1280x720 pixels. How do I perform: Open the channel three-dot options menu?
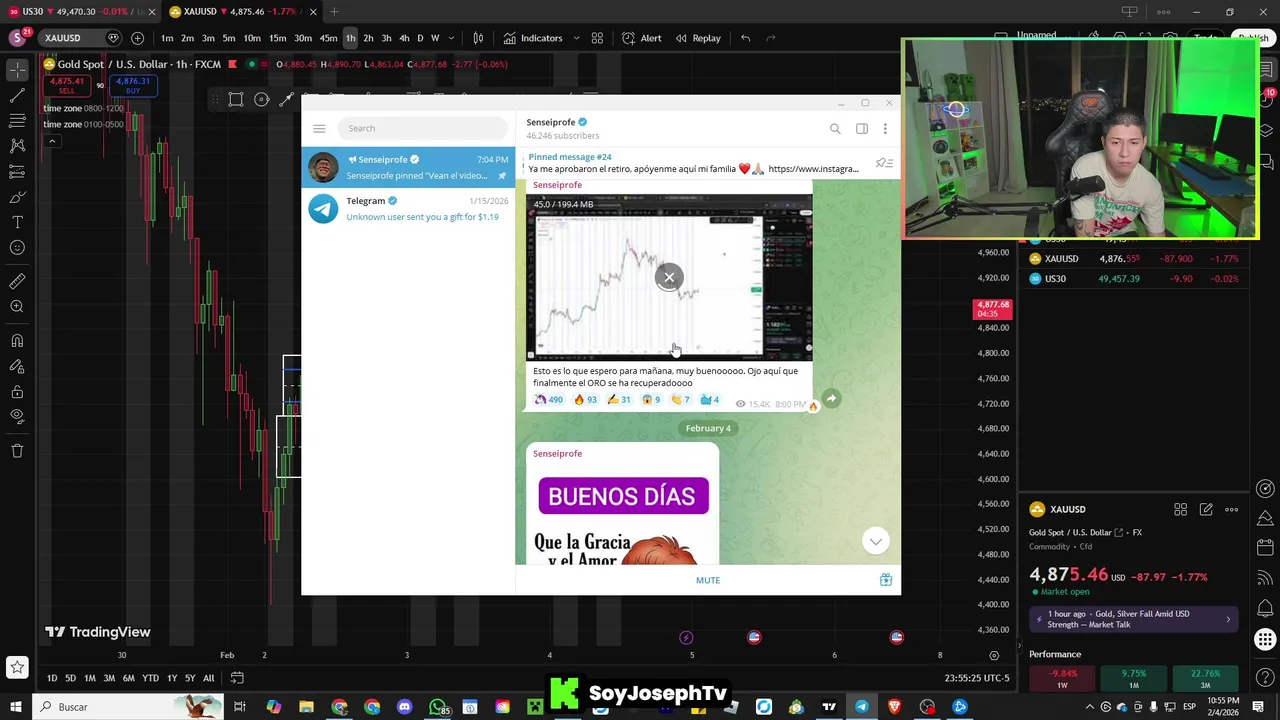pyautogui.click(x=885, y=128)
